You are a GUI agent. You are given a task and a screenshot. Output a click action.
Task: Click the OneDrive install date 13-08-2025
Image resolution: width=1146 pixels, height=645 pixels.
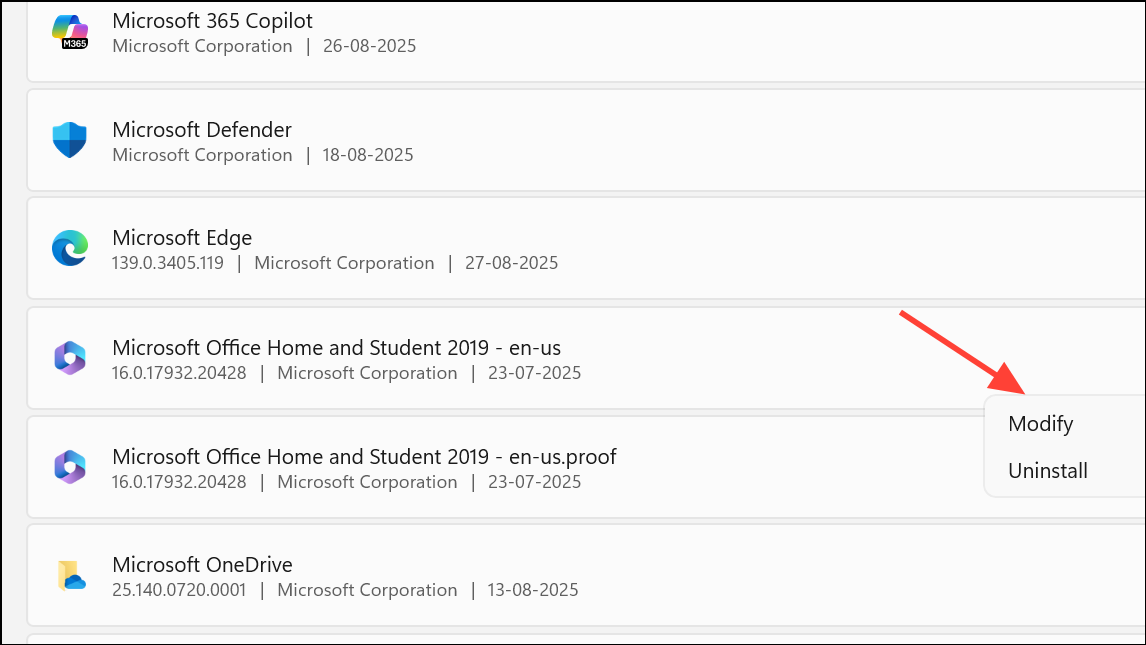531,590
